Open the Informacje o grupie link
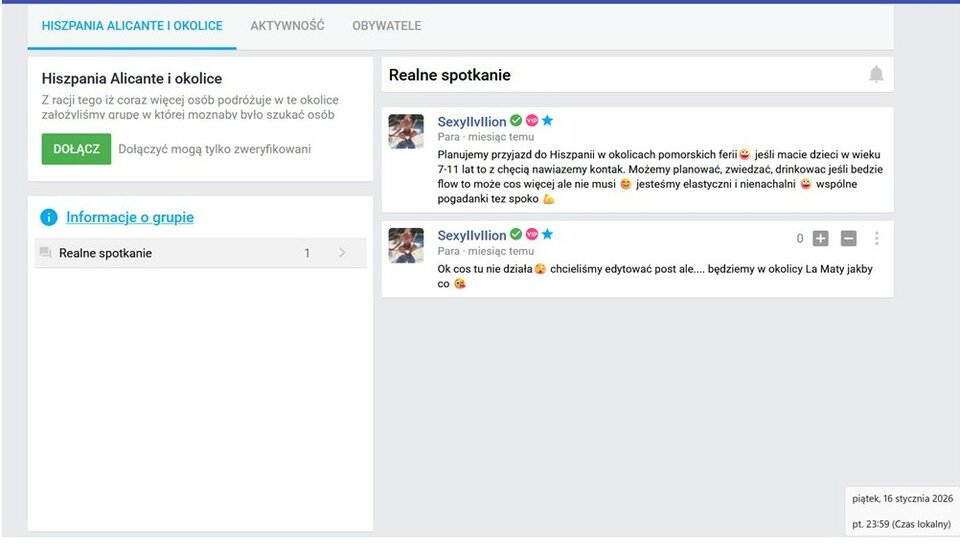 [x=130, y=217]
